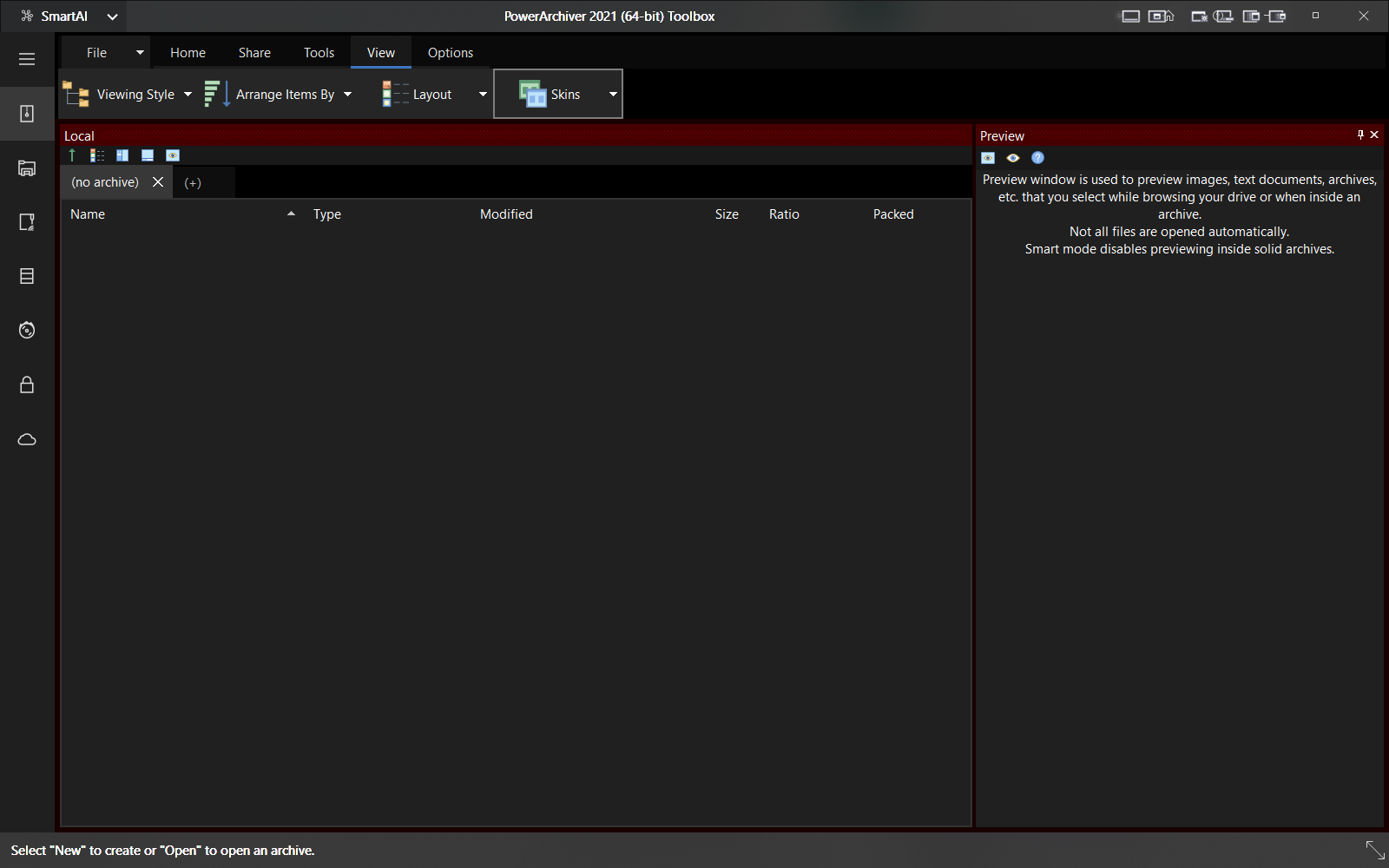Switch to the Options ribbon tab
The width and height of the screenshot is (1389, 868).
tap(450, 53)
